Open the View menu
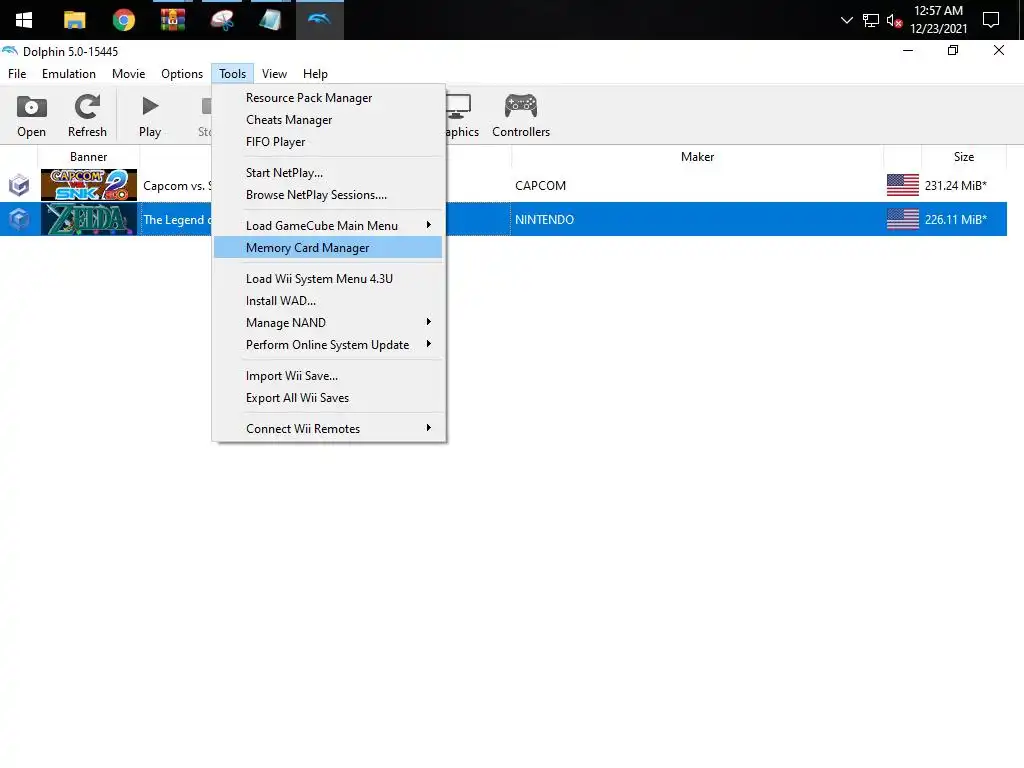Screen dimensions: 1024x768 [274, 74]
